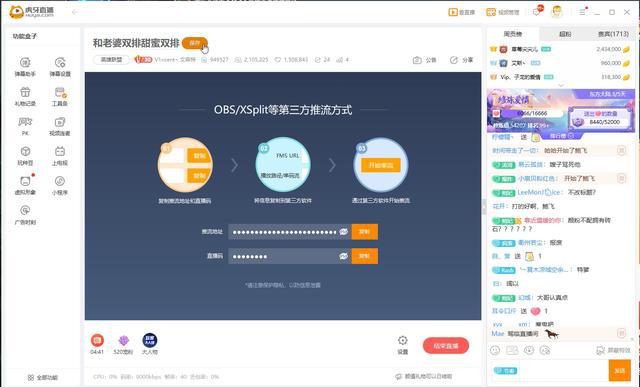Open the 工具盒 toolbox icon

point(60,96)
